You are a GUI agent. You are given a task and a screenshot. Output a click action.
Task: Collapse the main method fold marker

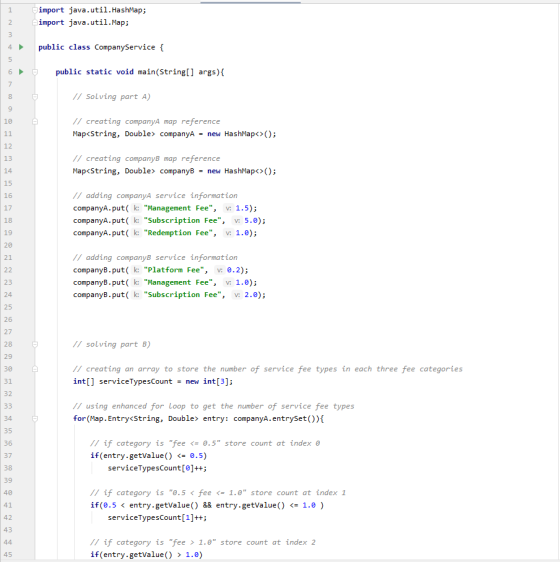tap(35, 72)
